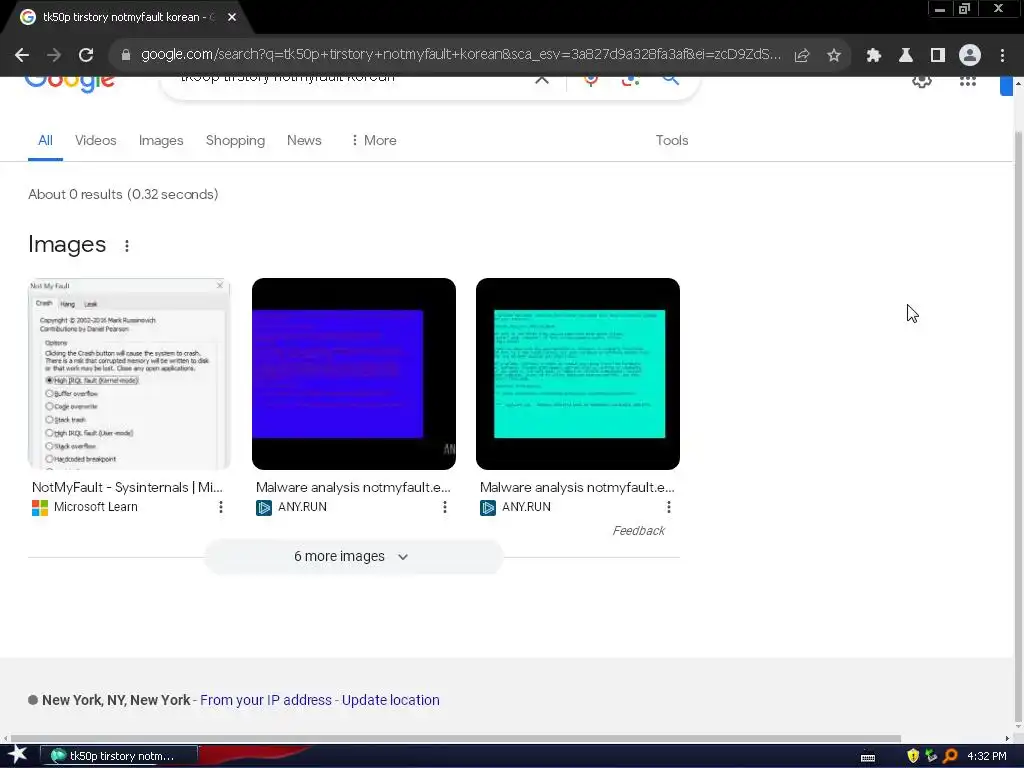The image size is (1024, 768).
Task: View site info via padlock icon
Action: tap(126, 56)
